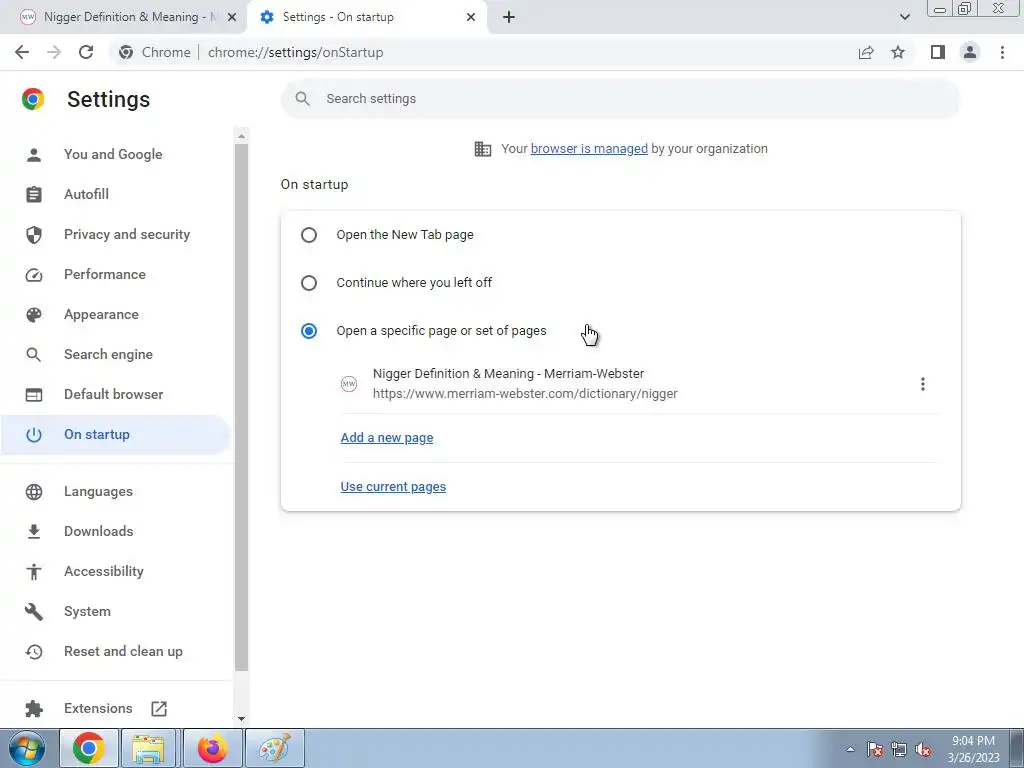Open a new tab with the plus button
This screenshot has width=1024, height=768.
tap(509, 17)
